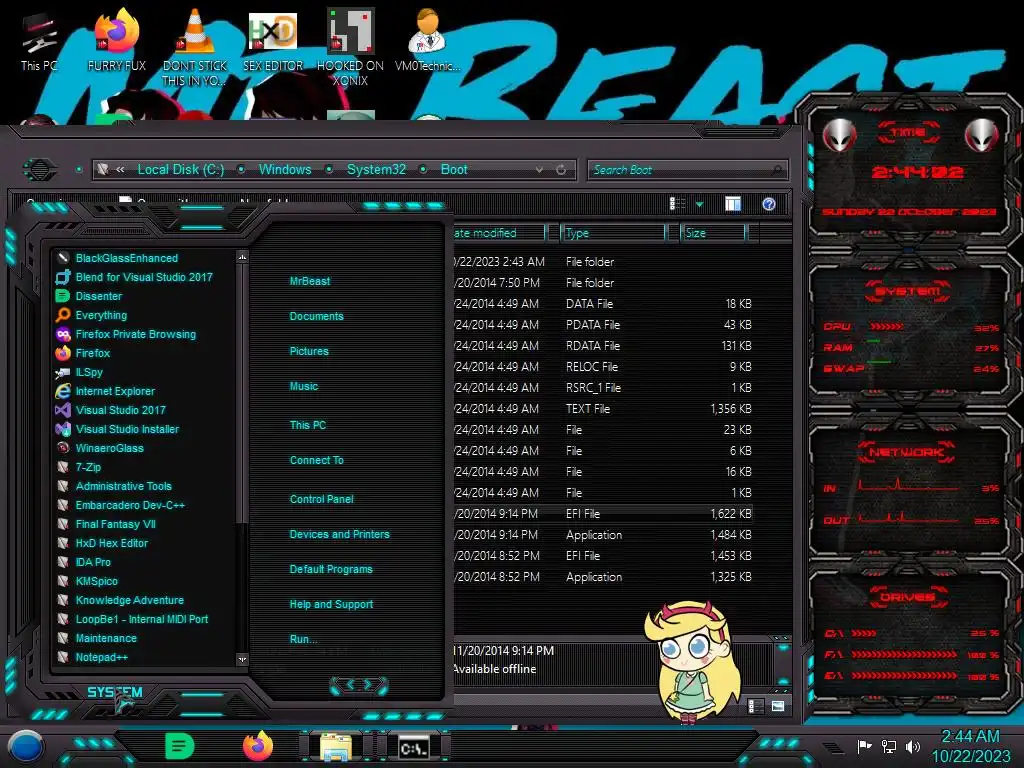Viewport: 1024px width, 768px height.
Task: Switch to File Explorer taskbar button
Action: [x=336, y=746]
